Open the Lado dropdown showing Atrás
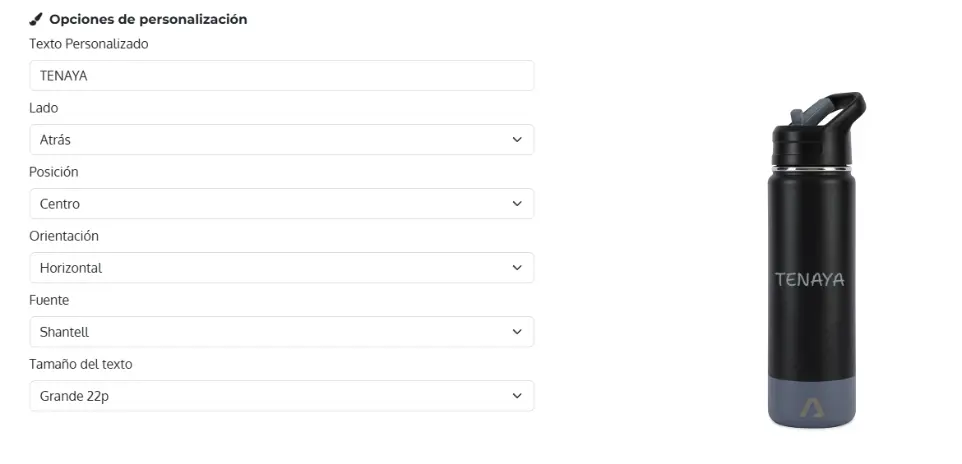 pyautogui.click(x=270, y=140)
